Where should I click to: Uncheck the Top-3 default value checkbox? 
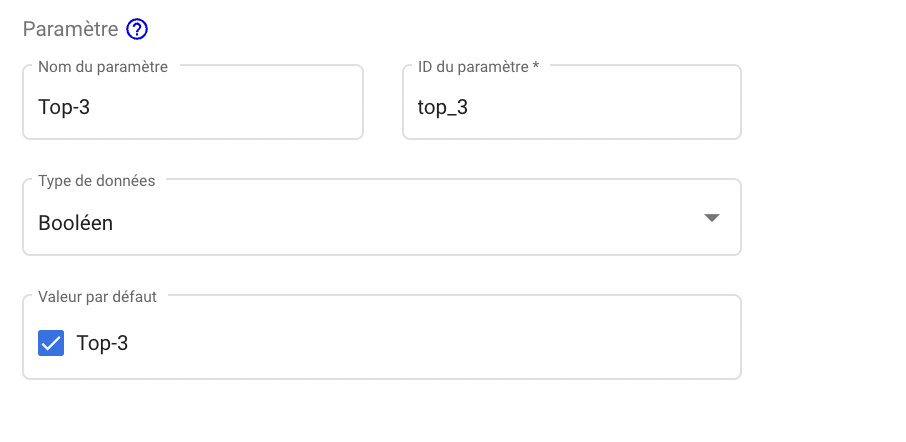pos(51,343)
